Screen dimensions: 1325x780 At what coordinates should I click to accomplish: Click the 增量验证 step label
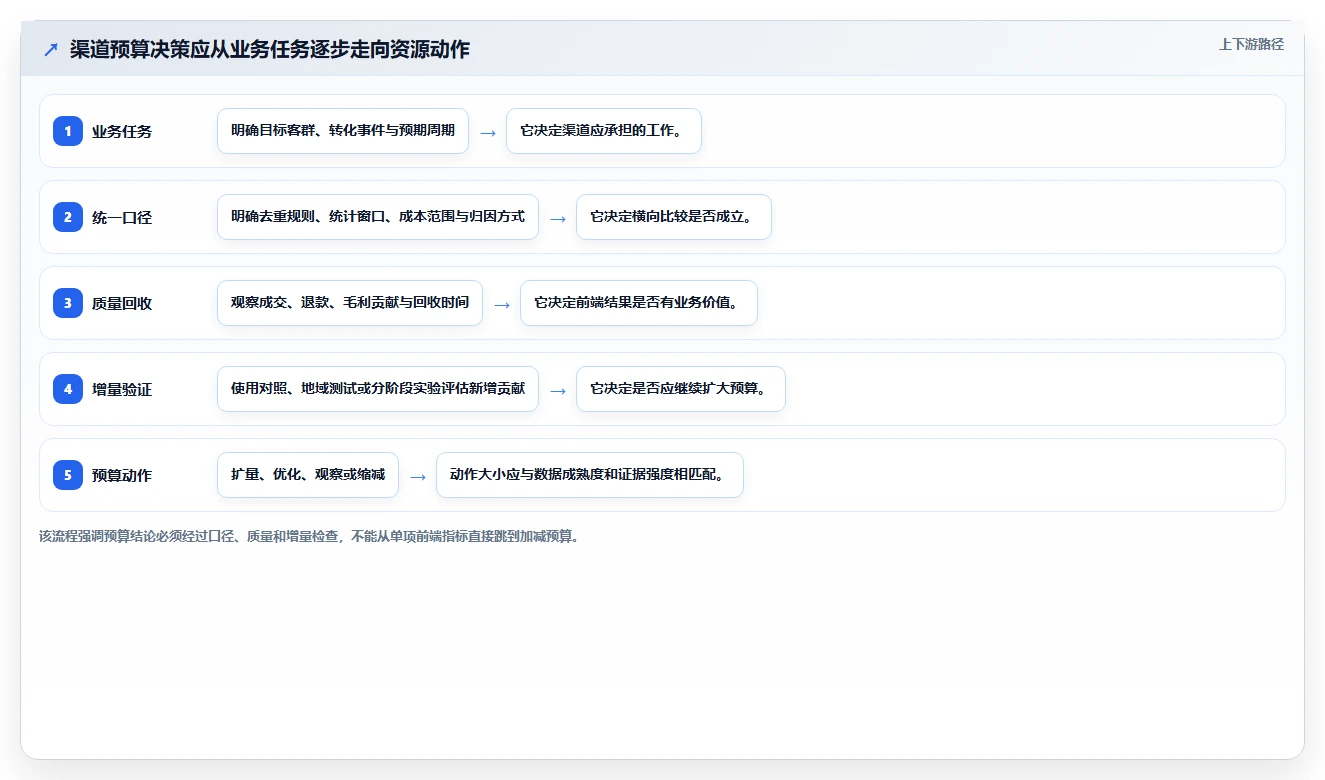(122, 389)
